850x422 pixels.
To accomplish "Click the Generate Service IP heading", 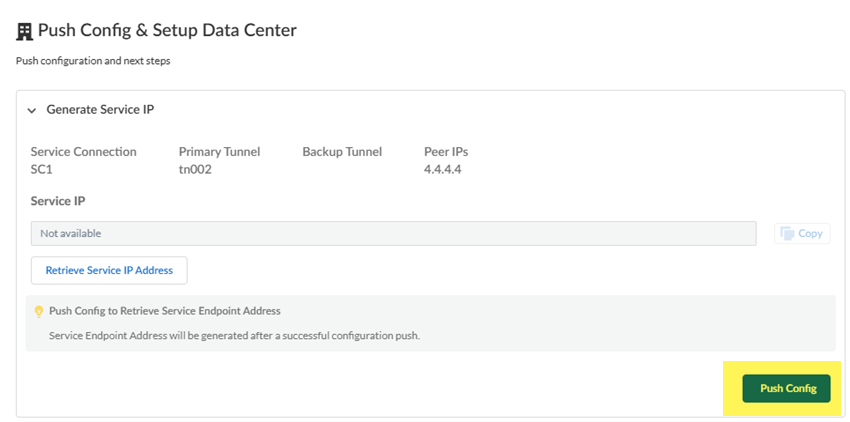I will tap(100, 110).
